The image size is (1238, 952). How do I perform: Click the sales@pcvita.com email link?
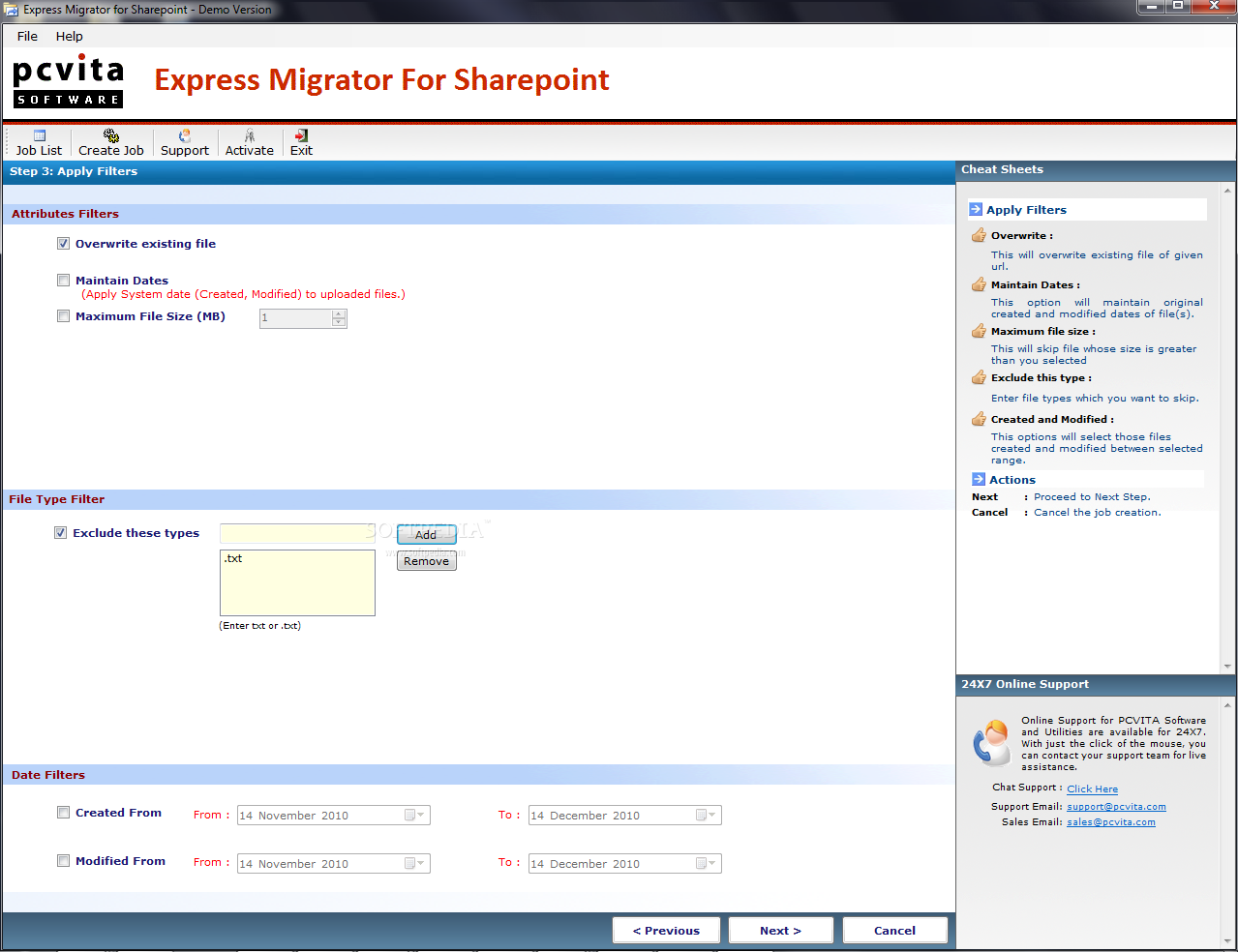[x=1110, y=822]
